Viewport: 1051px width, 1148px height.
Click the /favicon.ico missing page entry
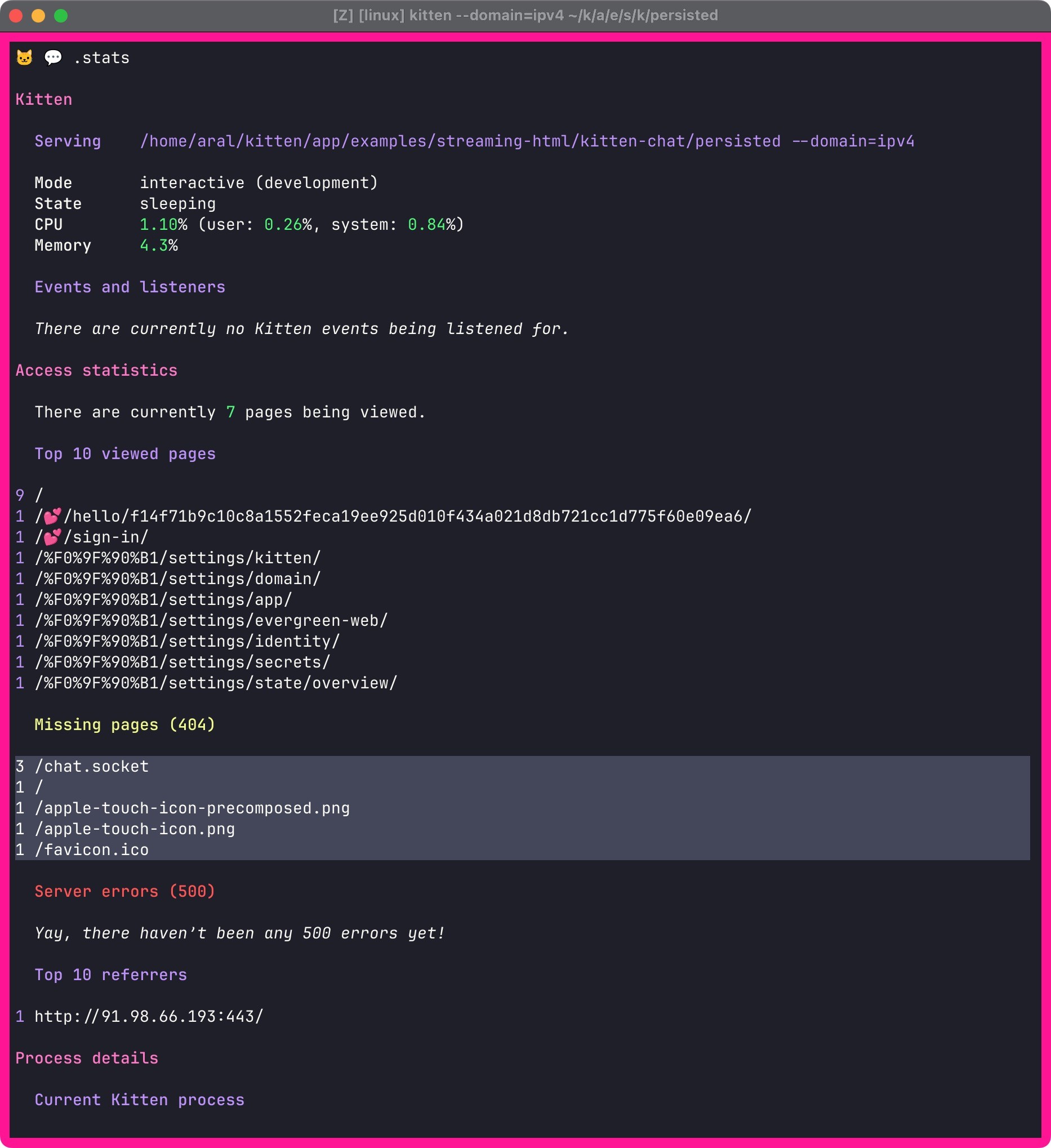point(92,850)
